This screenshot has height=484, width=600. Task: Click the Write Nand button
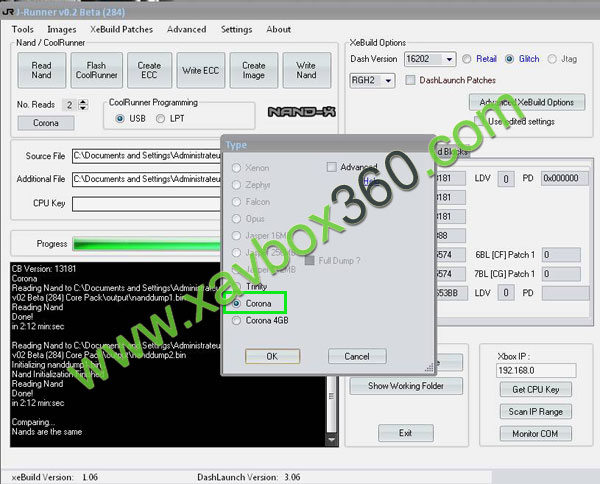point(306,70)
